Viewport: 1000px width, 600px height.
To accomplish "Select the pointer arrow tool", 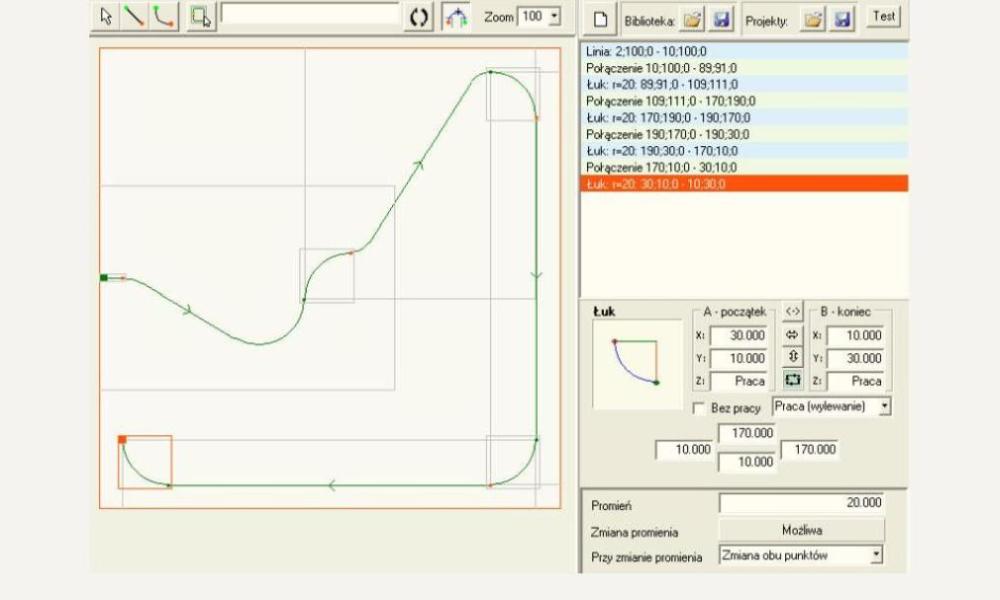I will [106, 17].
